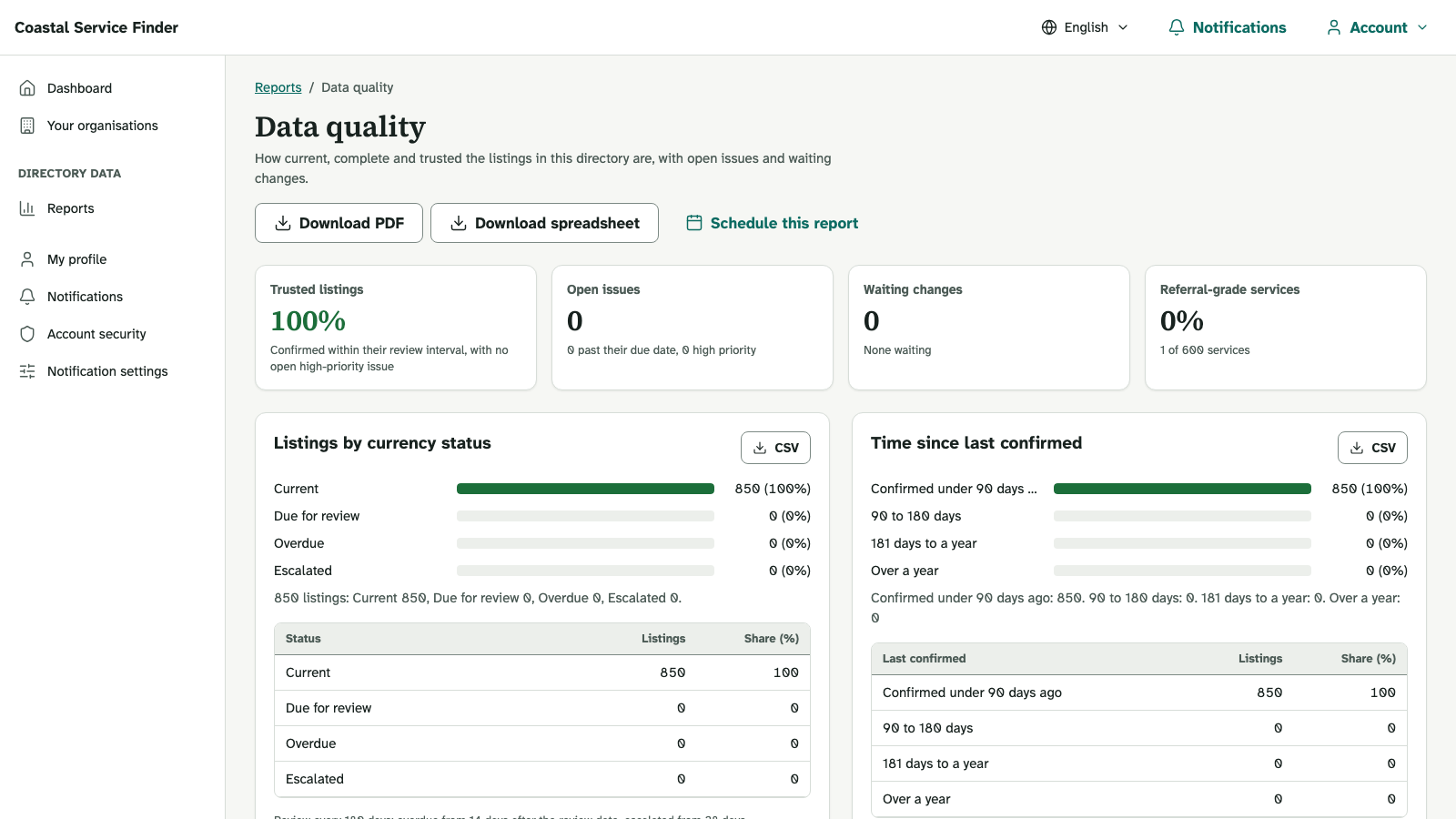Viewport: 1456px width, 819px height.
Task: Expand the English language dropdown chevron
Action: [1123, 27]
